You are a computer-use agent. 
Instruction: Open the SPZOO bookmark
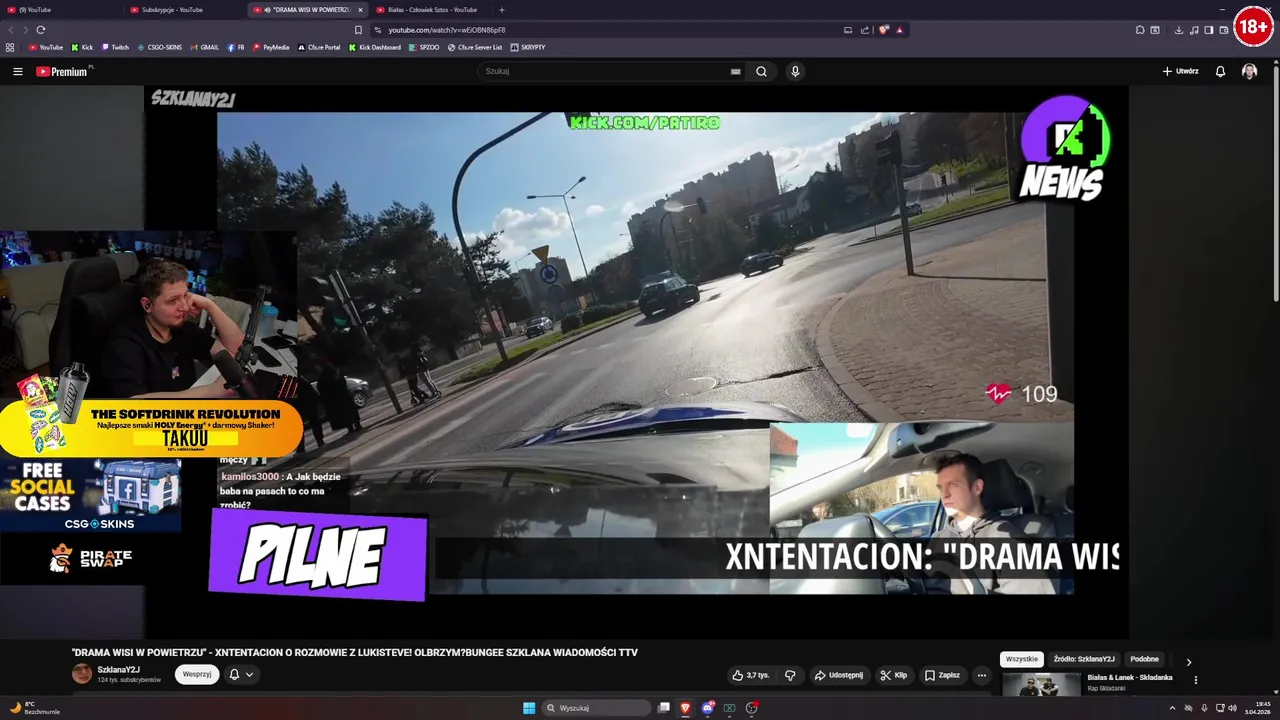[x=424, y=47]
